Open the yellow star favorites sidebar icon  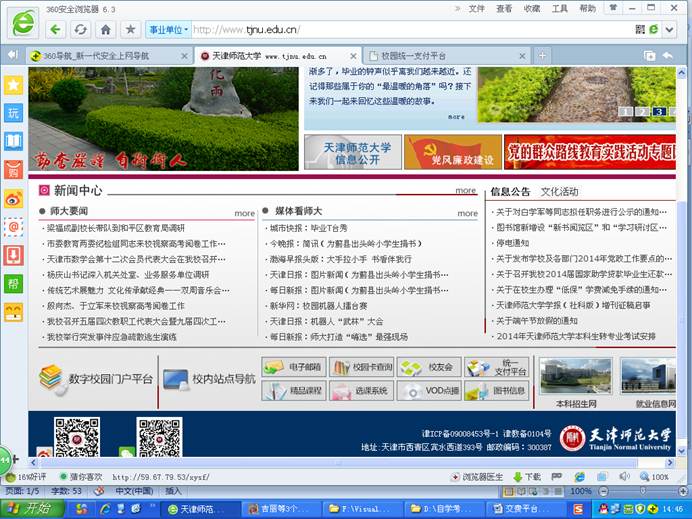coord(13,85)
